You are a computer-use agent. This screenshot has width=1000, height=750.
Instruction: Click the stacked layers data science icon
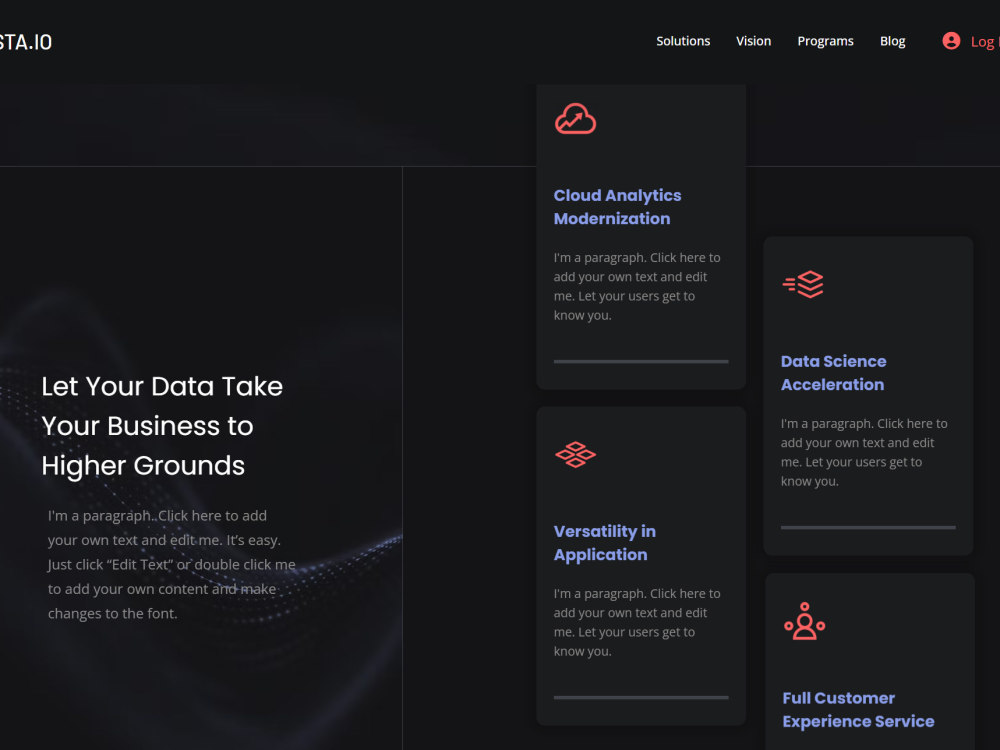803,284
